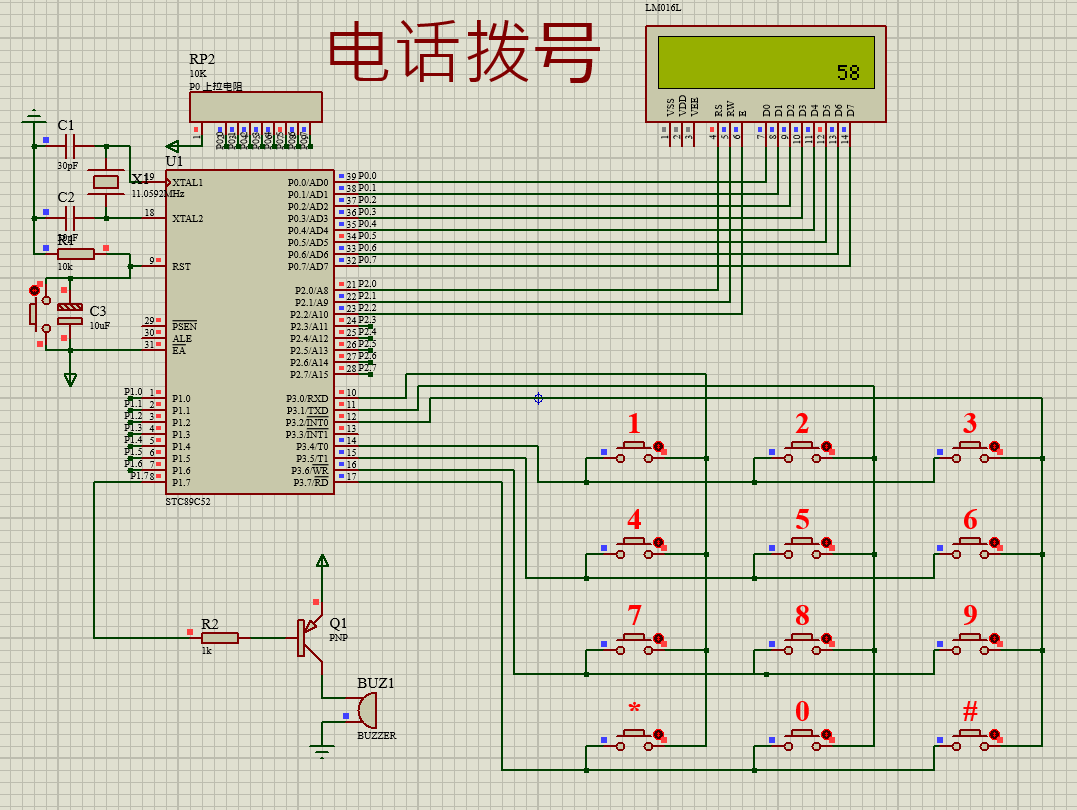Image resolution: width=1077 pixels, height=810 pixels.
Task: Toggle the reset push button near C3
Action: pos(37,313)
